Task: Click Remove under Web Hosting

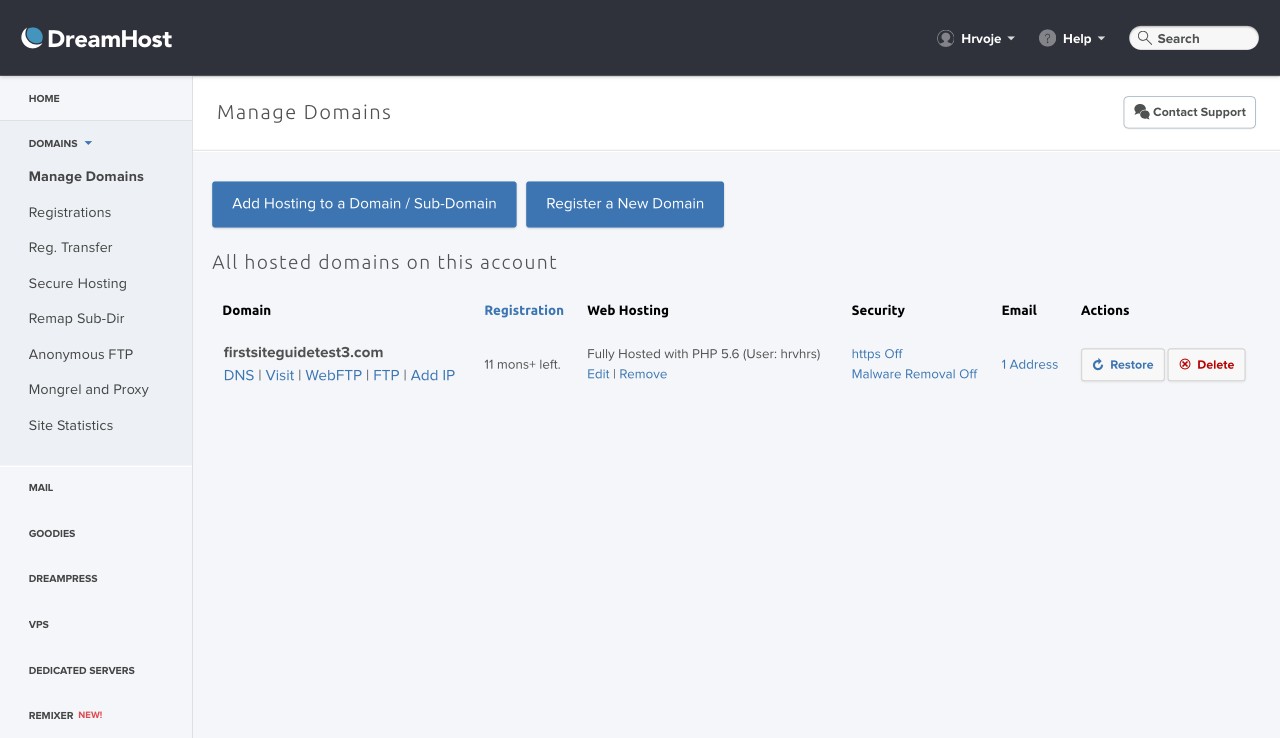Action: 643,374
